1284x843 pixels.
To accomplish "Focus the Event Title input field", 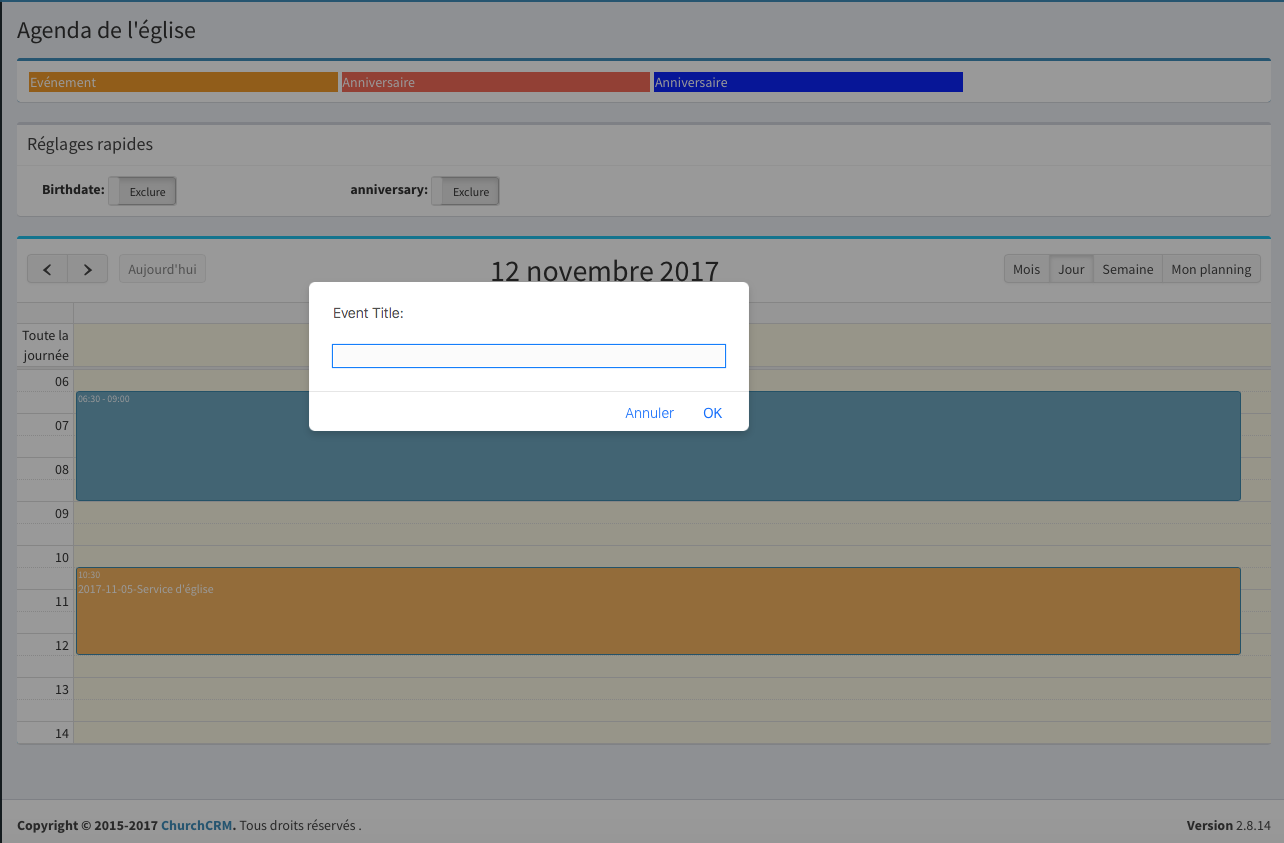I will 529,356.
